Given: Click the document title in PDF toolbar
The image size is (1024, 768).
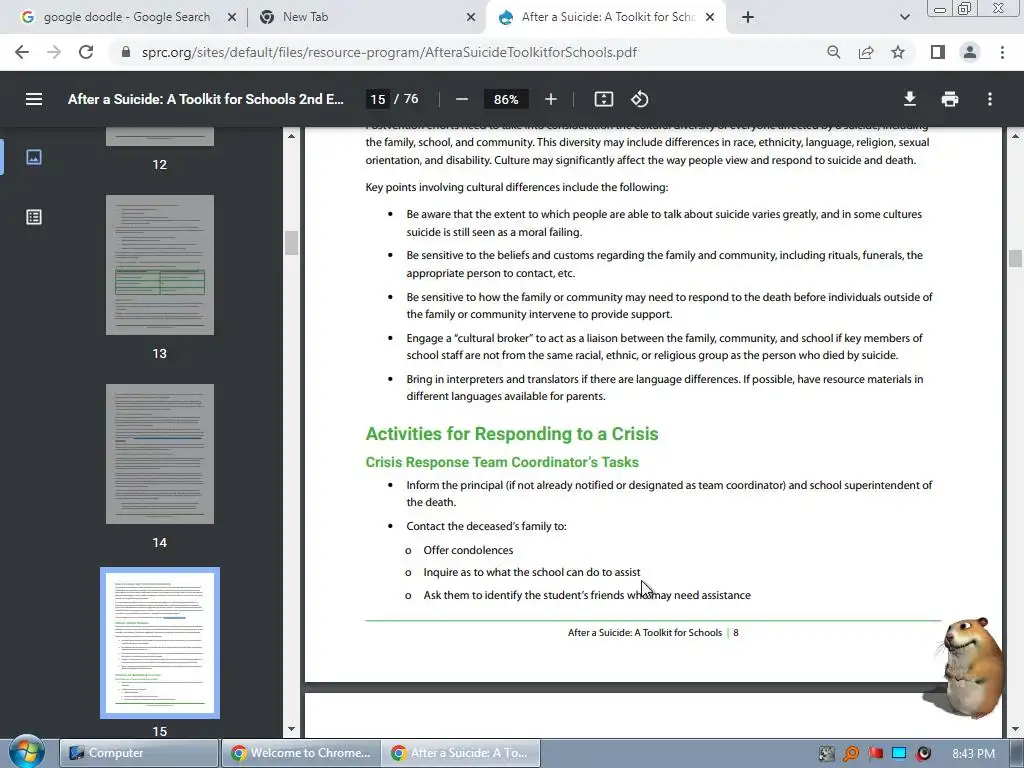Looking at the screenshot, I should (206, 99).
